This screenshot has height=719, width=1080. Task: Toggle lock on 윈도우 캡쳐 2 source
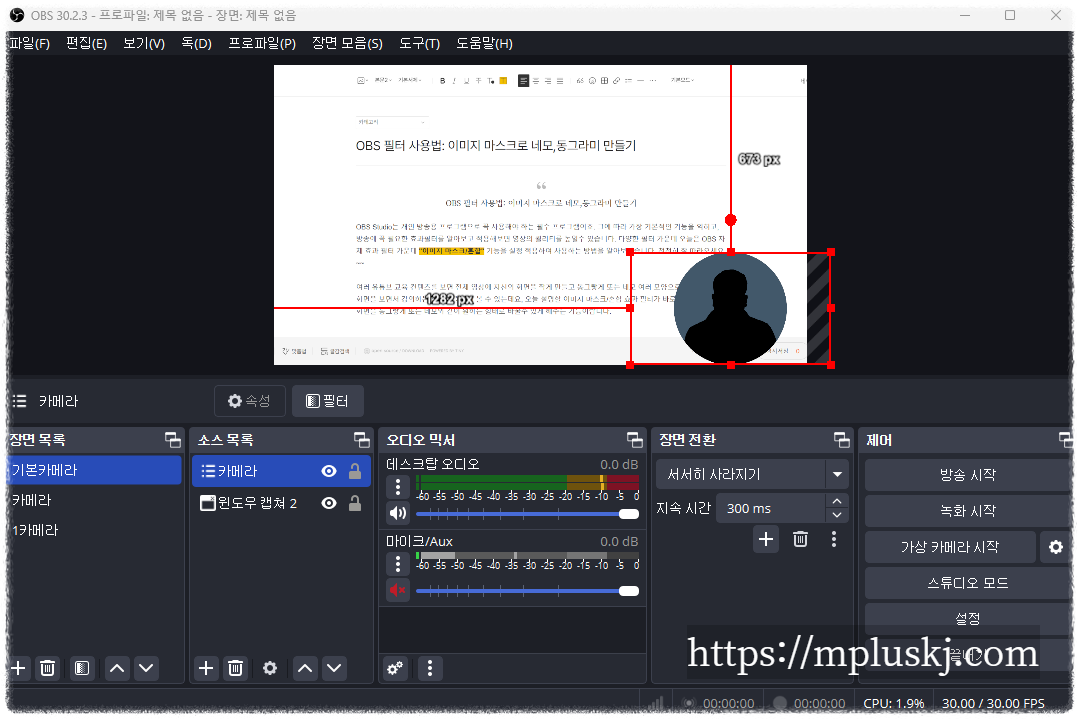pyautogui.click(x=355, y=503)
